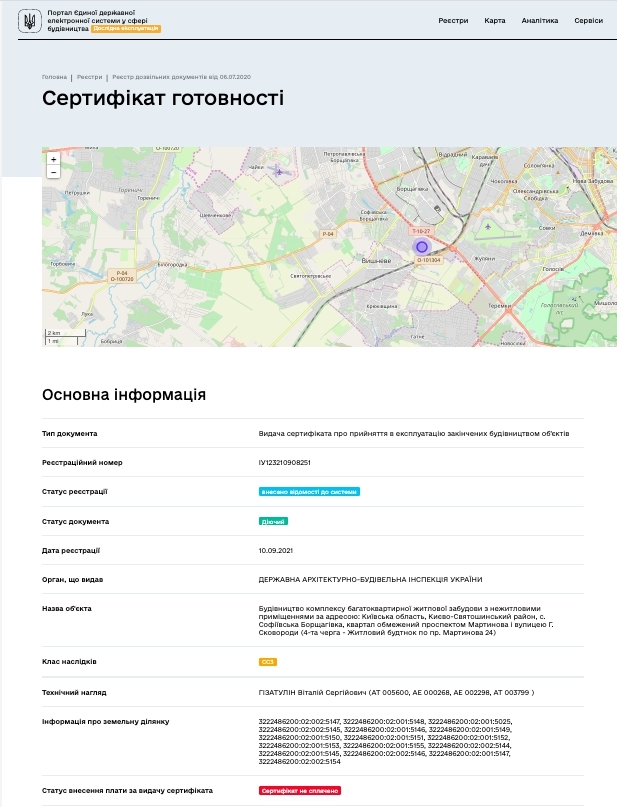This screenshot has width=617, height=807.
Task: Click the land parcel cadastral numbers text
Action: 385,741
